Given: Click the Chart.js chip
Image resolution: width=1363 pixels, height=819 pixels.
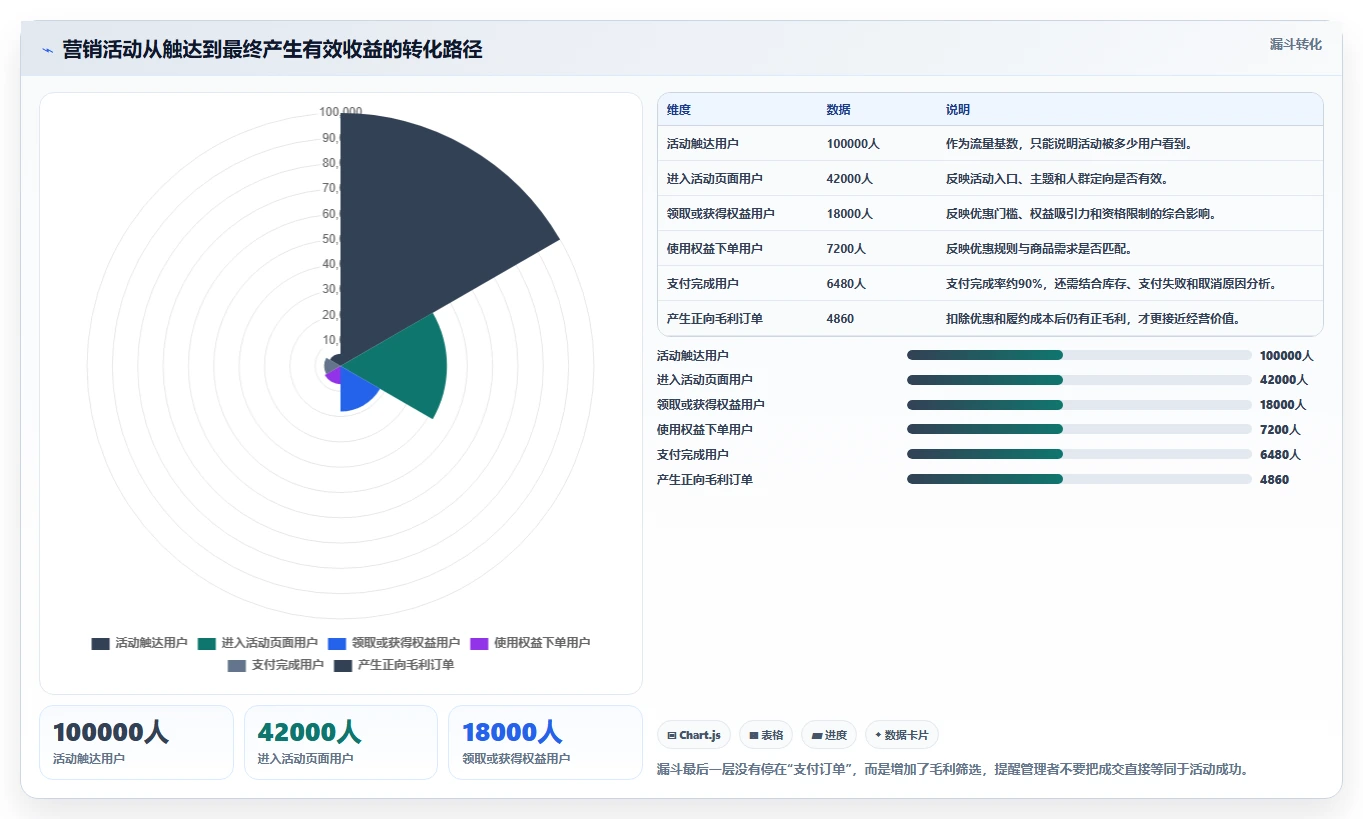Looking at the screenshot, I should [x=694, y=735].
